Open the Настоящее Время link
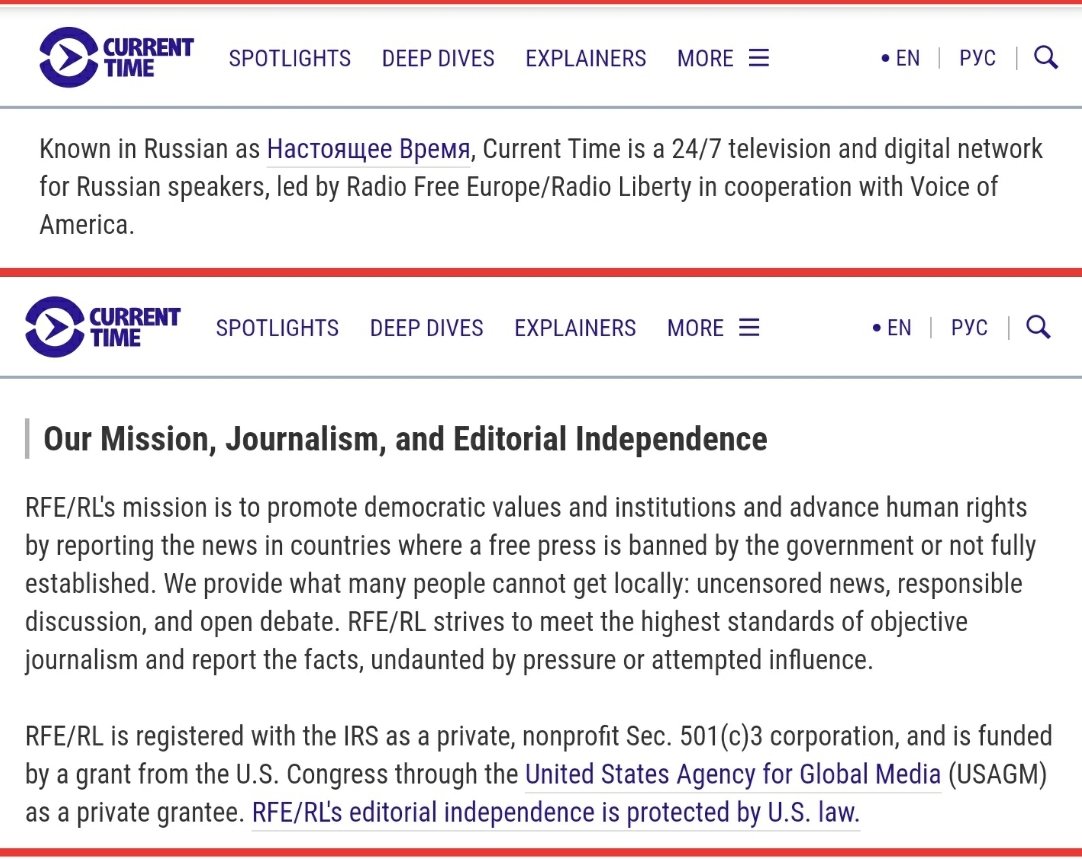The image size is (1082, 860). point(368,149)
